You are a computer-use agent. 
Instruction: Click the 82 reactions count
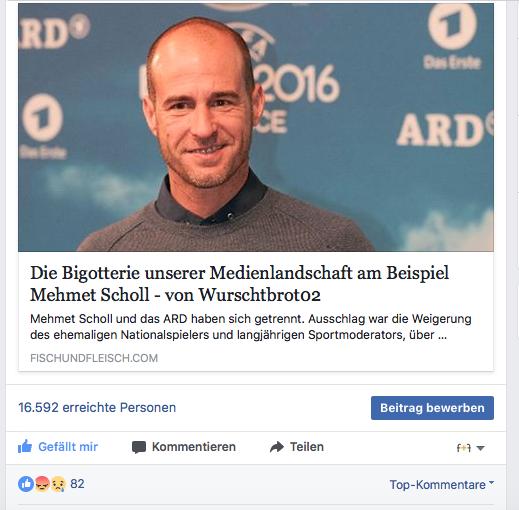(77, 484)
